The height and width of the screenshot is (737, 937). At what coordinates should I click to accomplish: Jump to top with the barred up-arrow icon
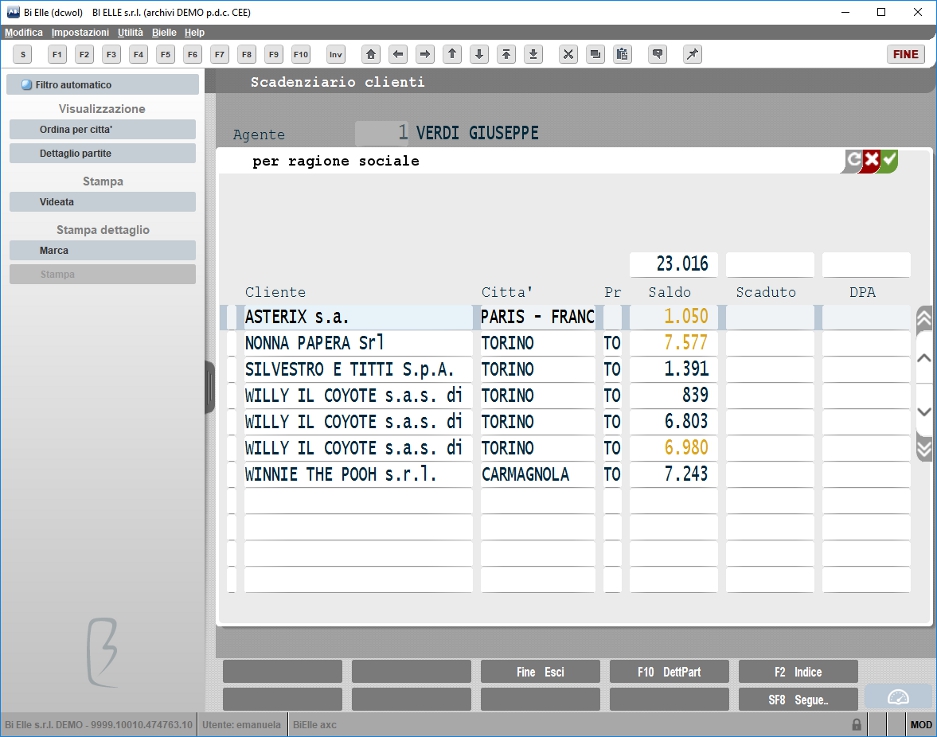(506, 54)
